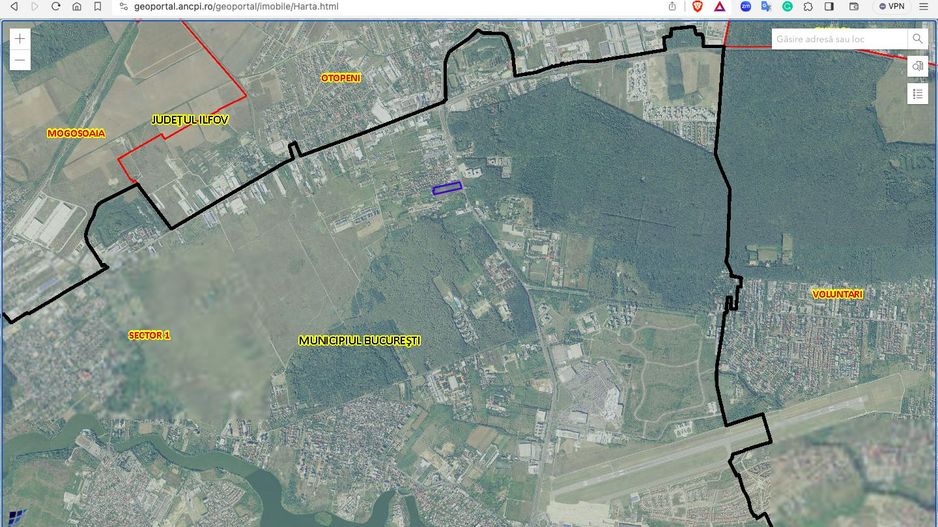Viewport: 938px width, 527px height.
Task: Go forward with the browser forward arrow
Action: [35, 7]
